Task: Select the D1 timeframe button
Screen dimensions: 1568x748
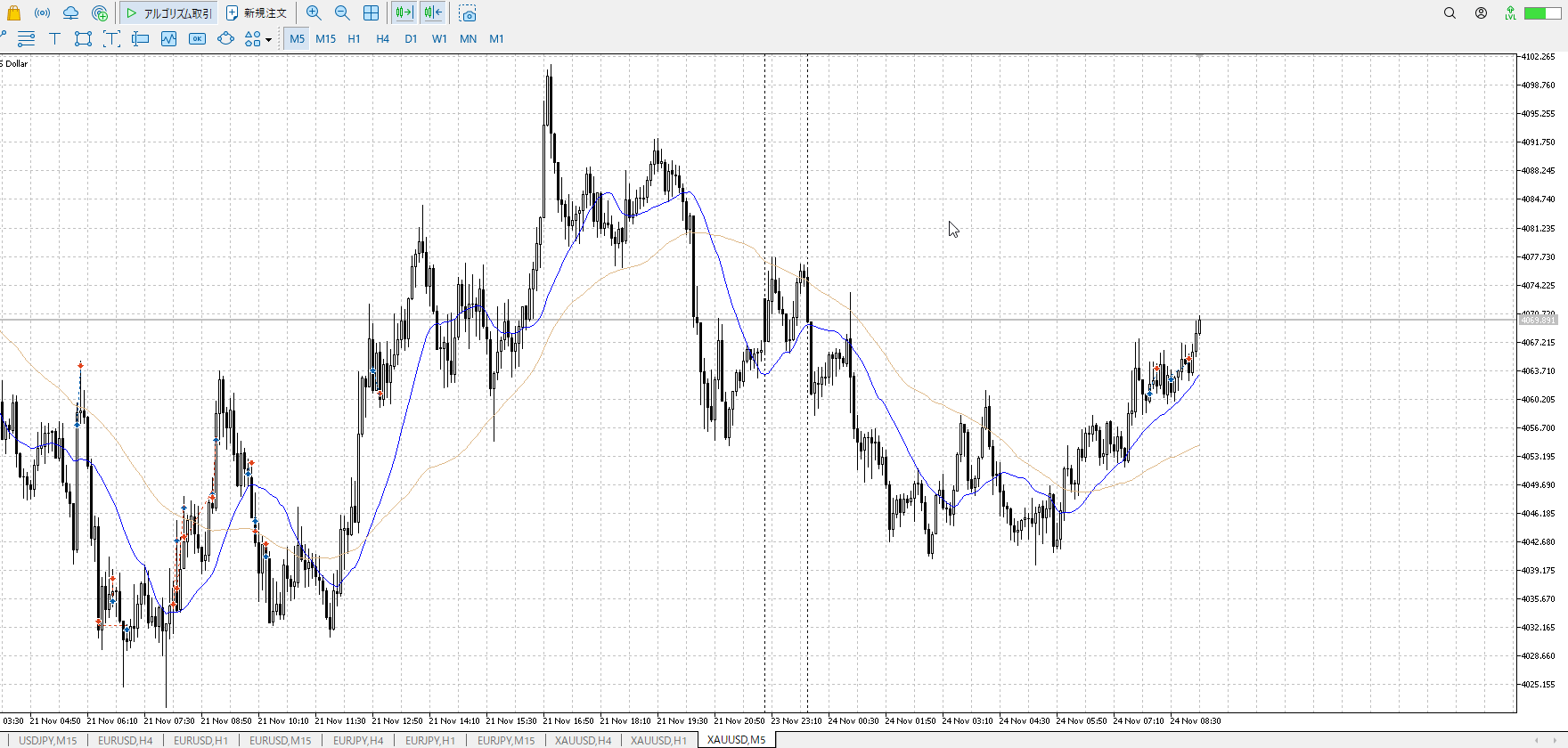Action: (411, 38)
